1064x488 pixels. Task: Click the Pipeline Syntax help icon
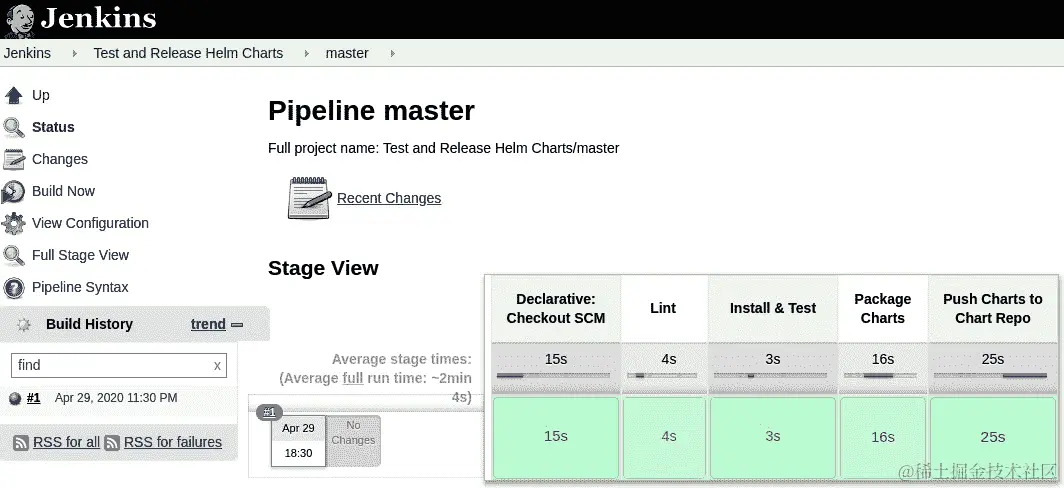pos(14,288)
